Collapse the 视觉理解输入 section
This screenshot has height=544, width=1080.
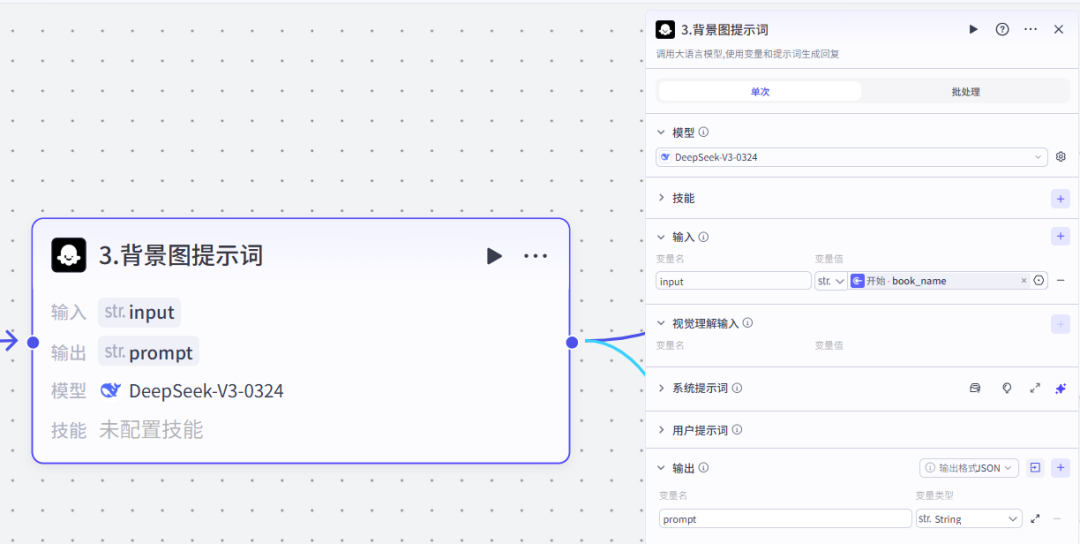661,323
